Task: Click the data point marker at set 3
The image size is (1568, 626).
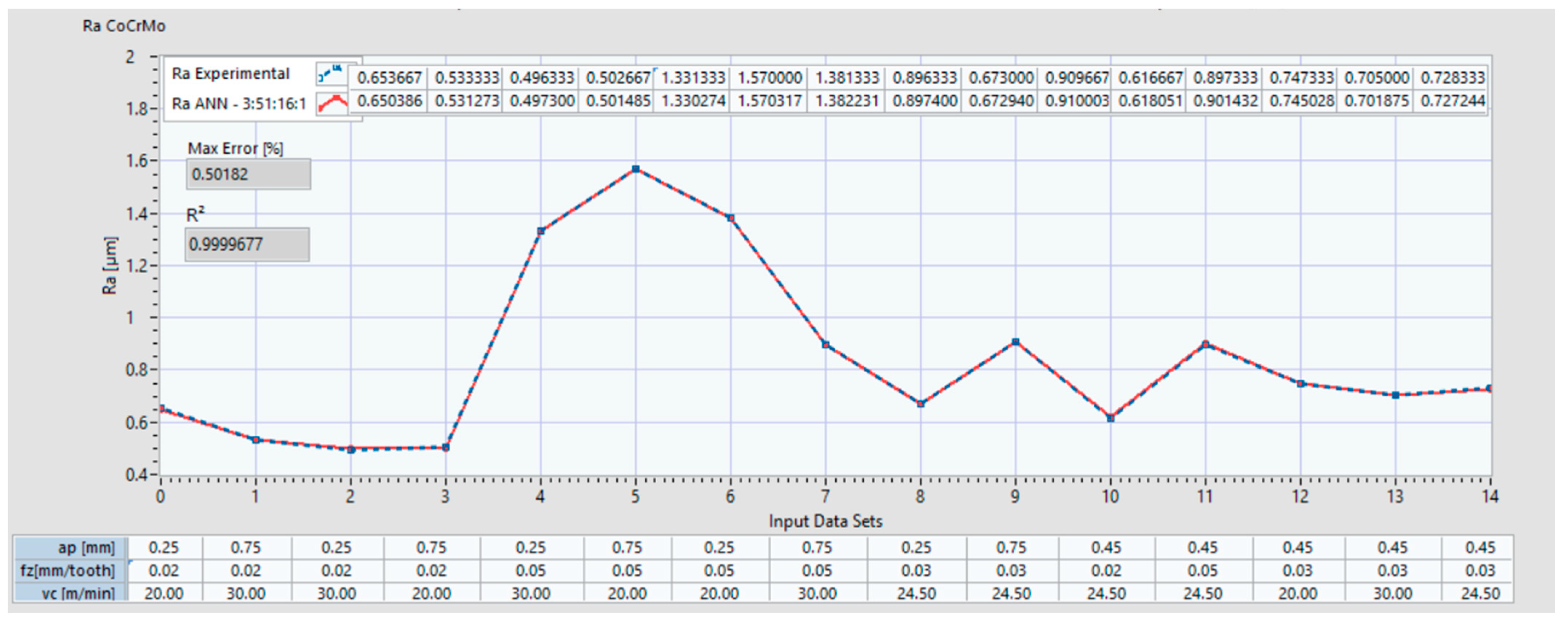Action: click(446, 448)
